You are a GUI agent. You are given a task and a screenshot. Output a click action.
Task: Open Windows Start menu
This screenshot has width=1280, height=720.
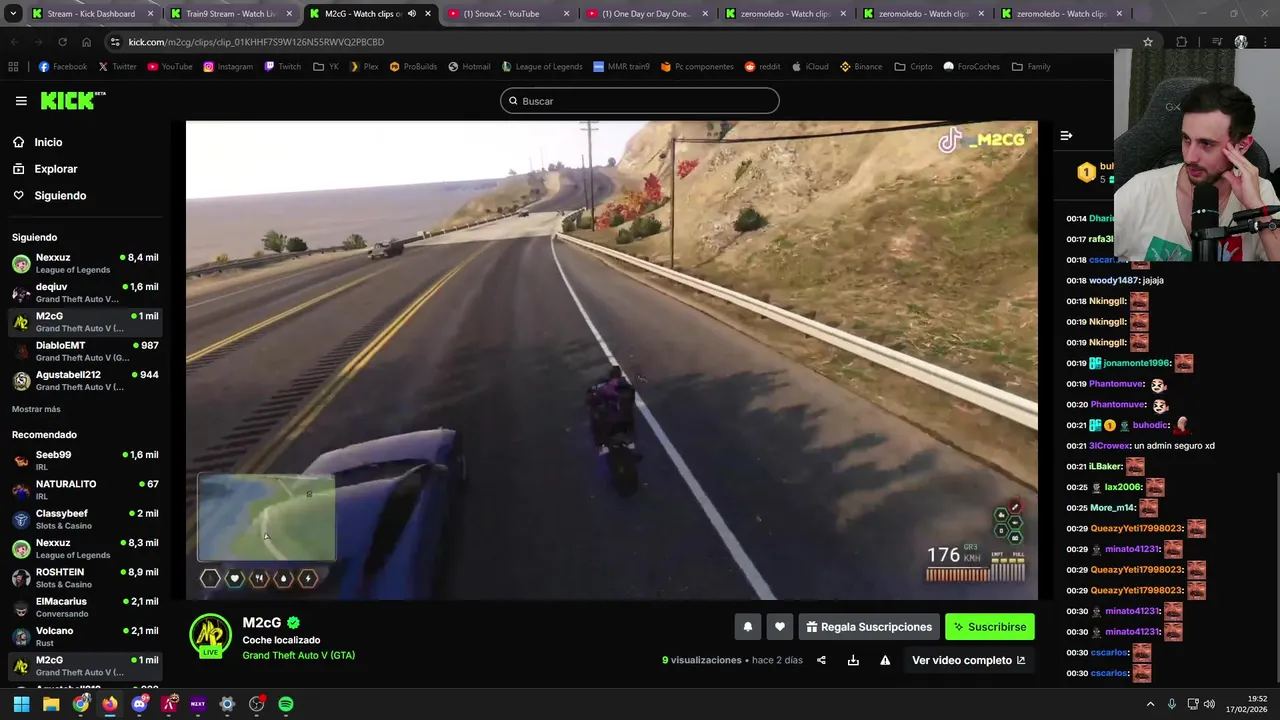(21, 704)
